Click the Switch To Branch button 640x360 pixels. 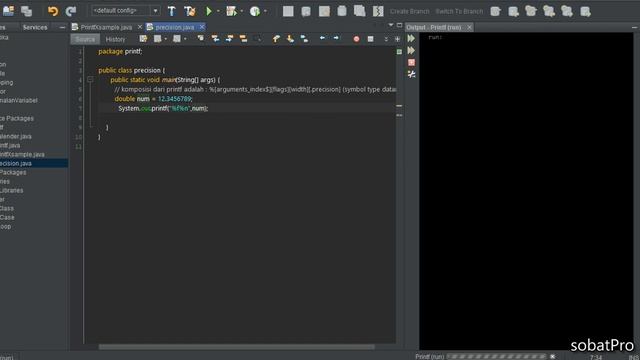[x=459, y=11]
